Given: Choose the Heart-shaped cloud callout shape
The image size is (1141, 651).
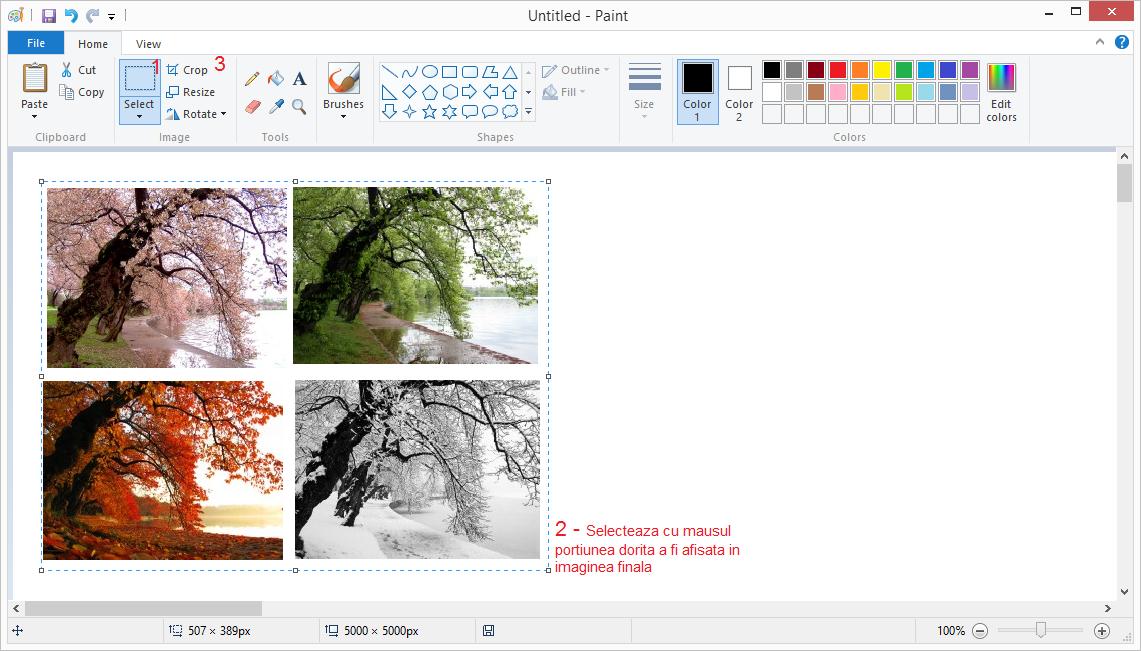Looking at the screenshot, I should click(510, 111).
